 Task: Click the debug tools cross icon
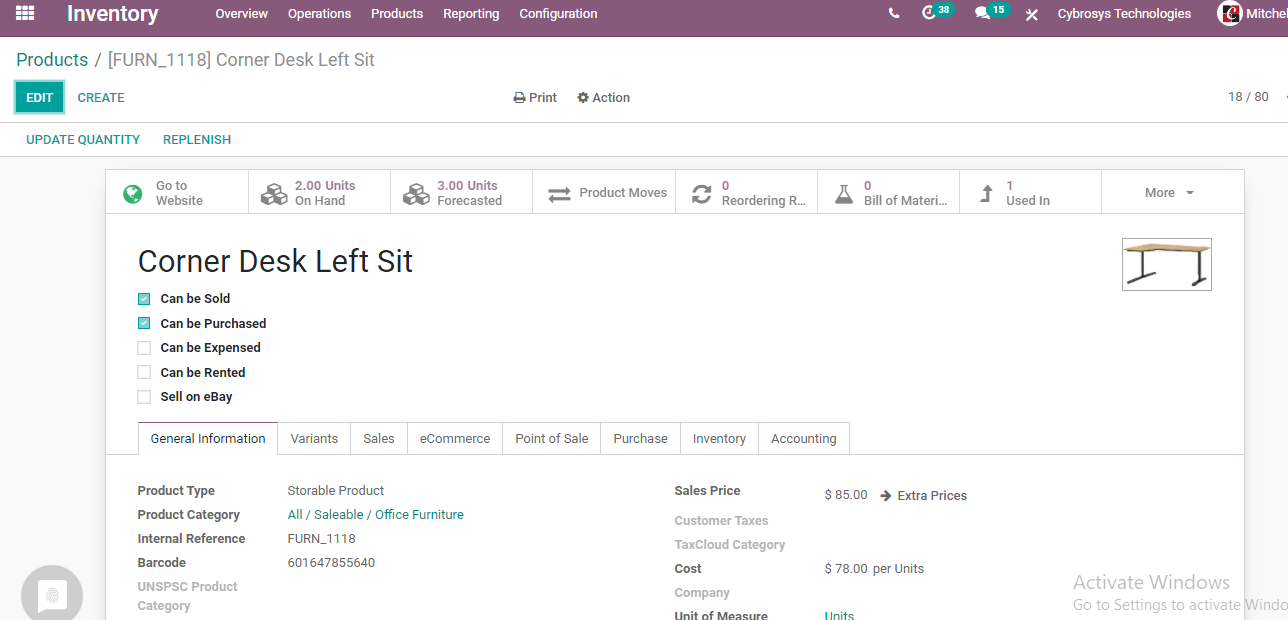click(1032, 15)
